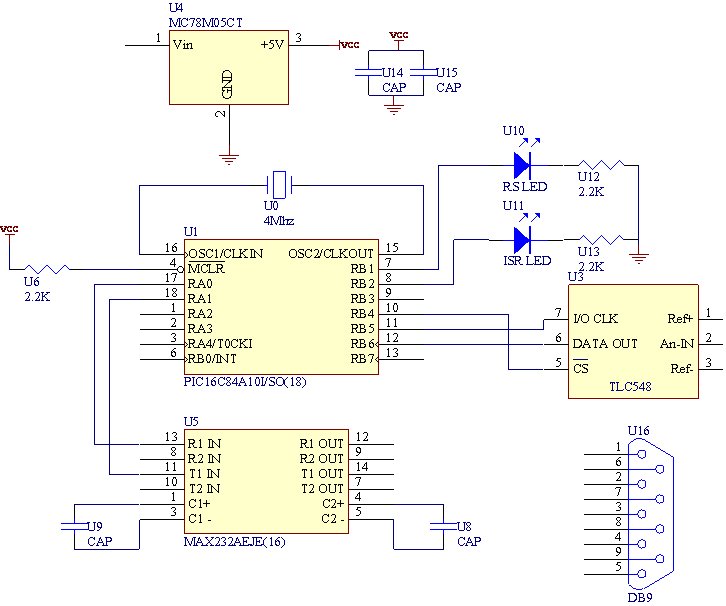Screen dimensions: 726x606
Task: Select the PIC16C84A10I/SO(18) chip body
Action: (282, 307)
